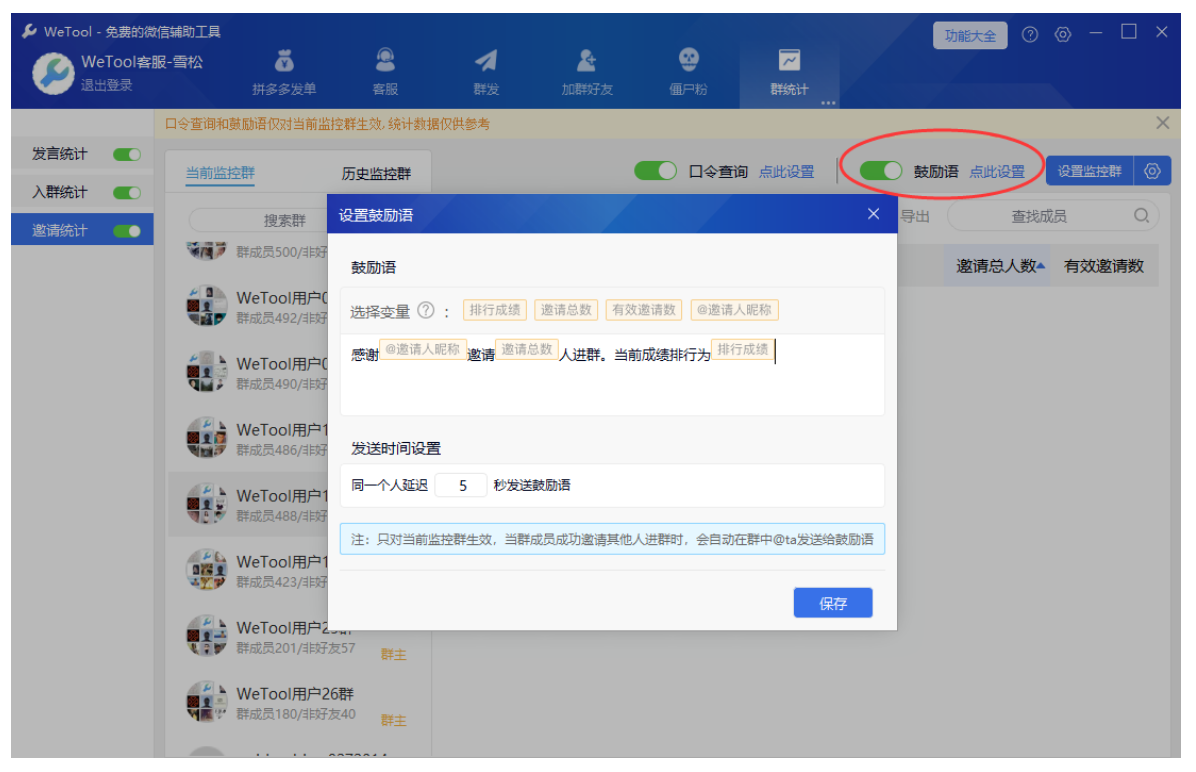Screen dimensions: 1196x772
Task: Toggle the 入群统计 switch
Action: click(127, 193)
